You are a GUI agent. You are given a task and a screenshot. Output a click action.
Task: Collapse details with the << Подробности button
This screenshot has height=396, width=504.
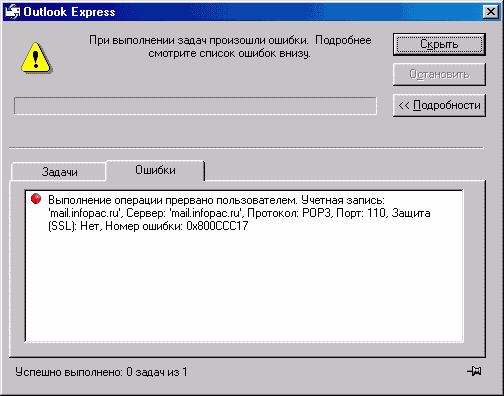(x=439, y=105)
